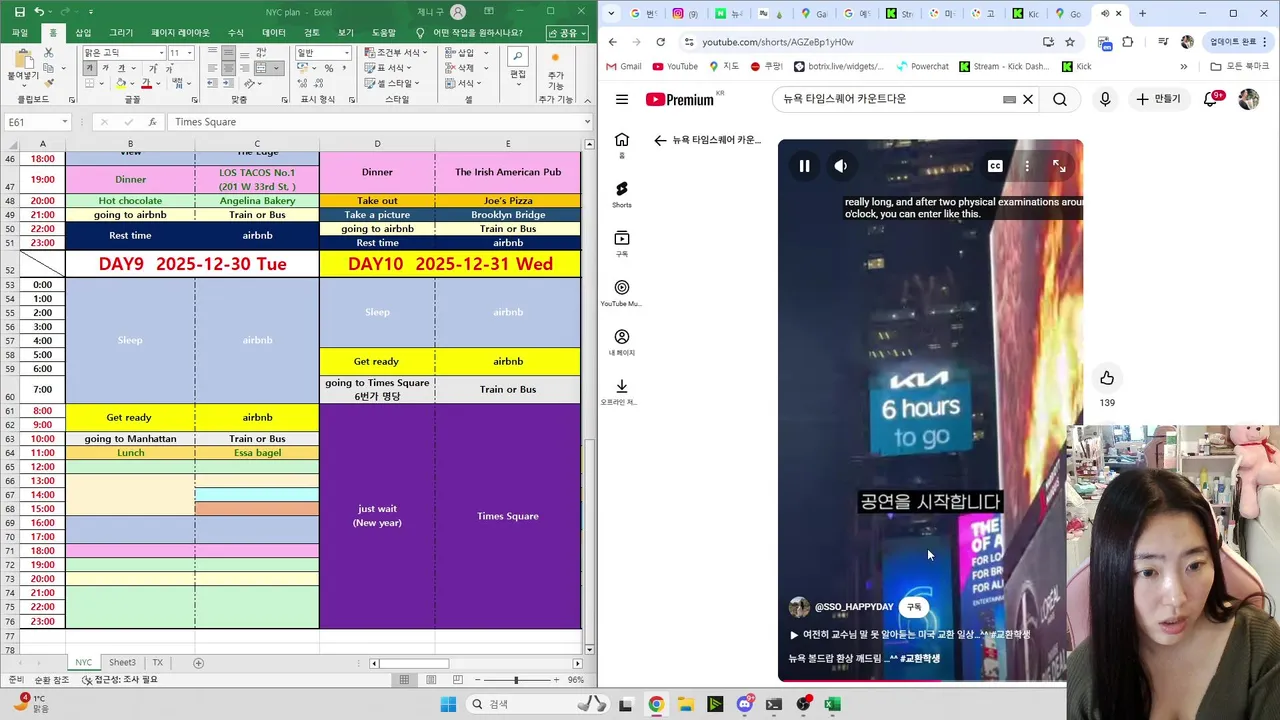Open YouTube guide hamburger menu

(622, 99)
